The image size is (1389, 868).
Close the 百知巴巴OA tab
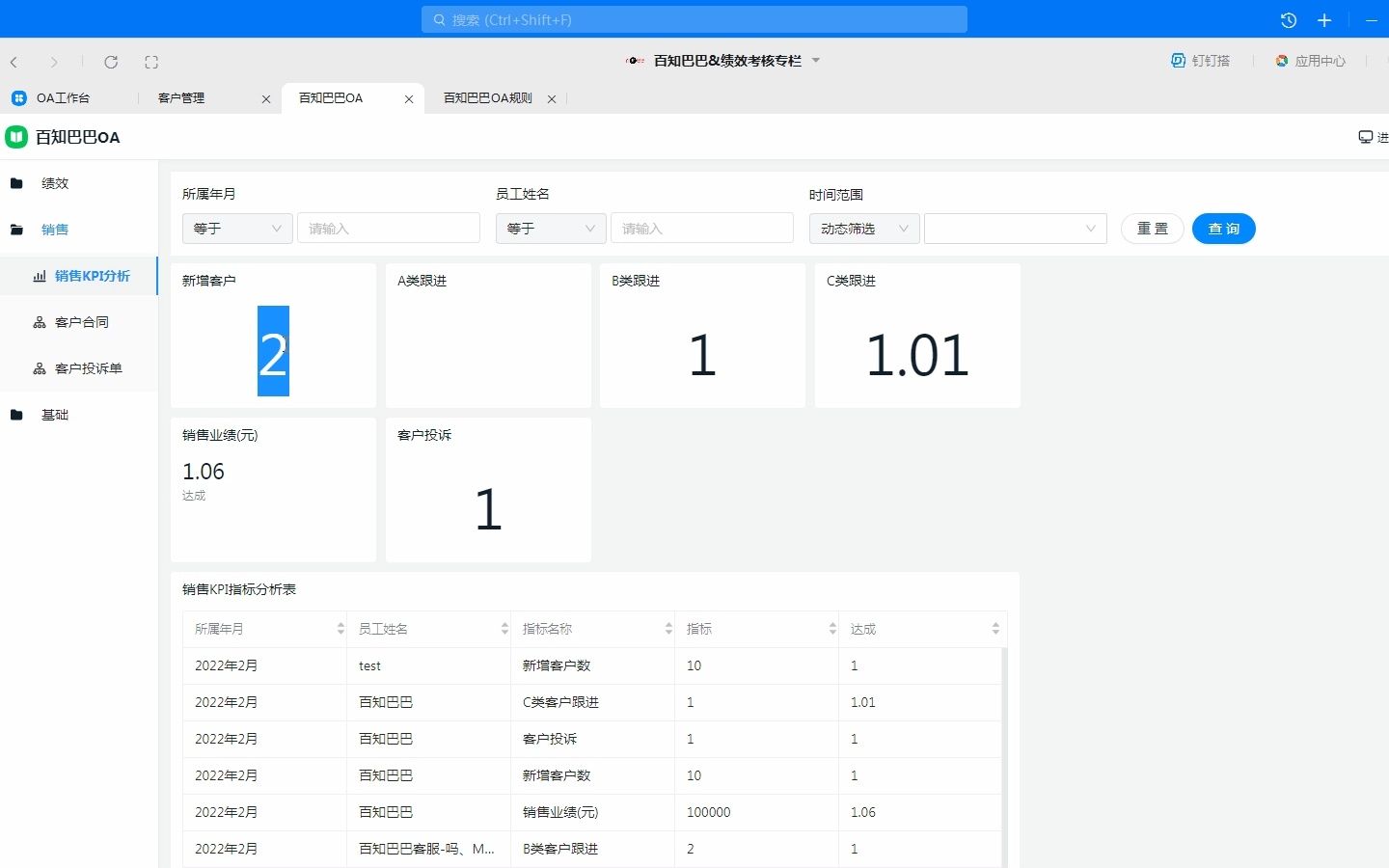click(409, 99)
